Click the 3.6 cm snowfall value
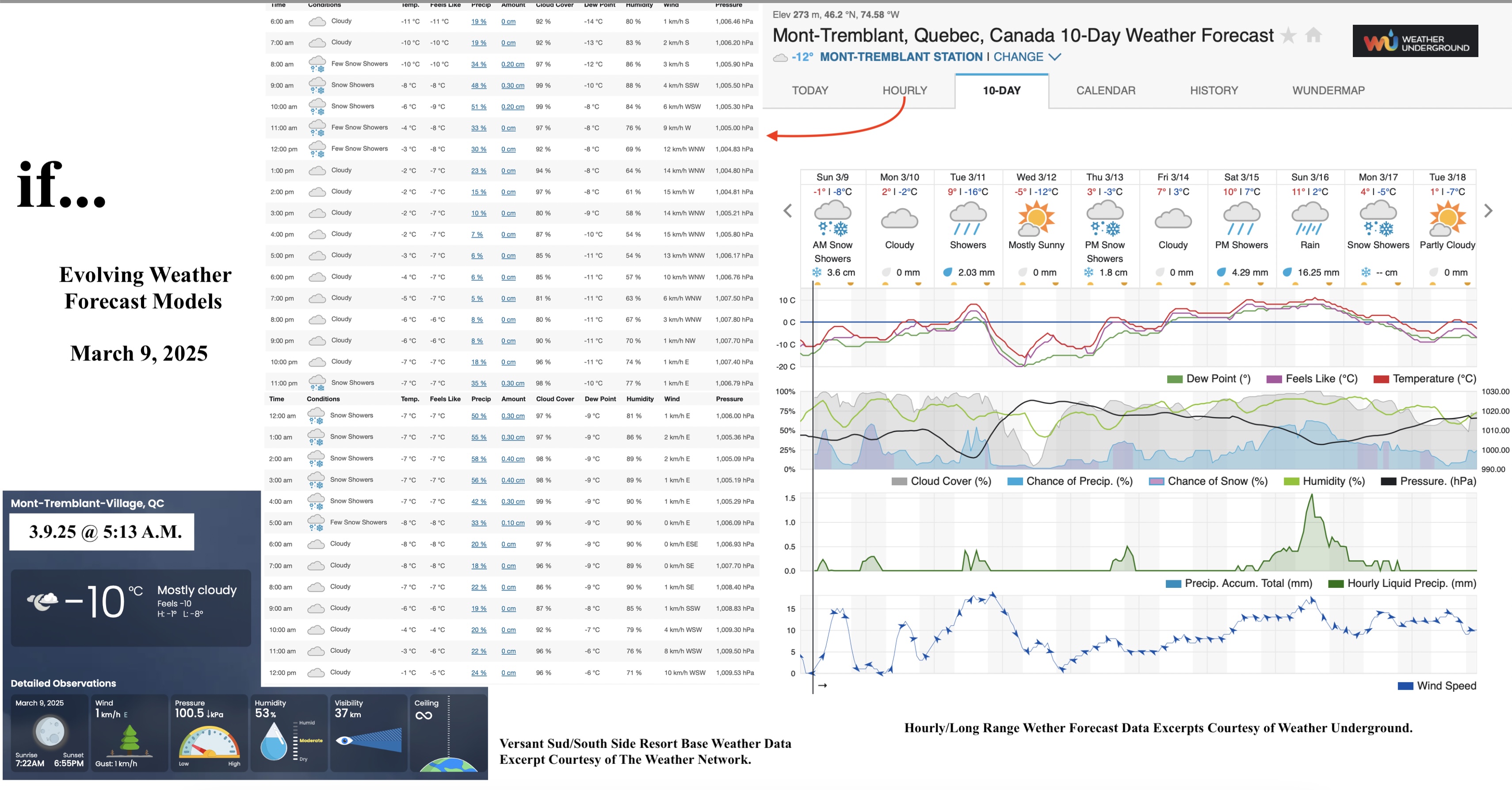 pos(840,272)
